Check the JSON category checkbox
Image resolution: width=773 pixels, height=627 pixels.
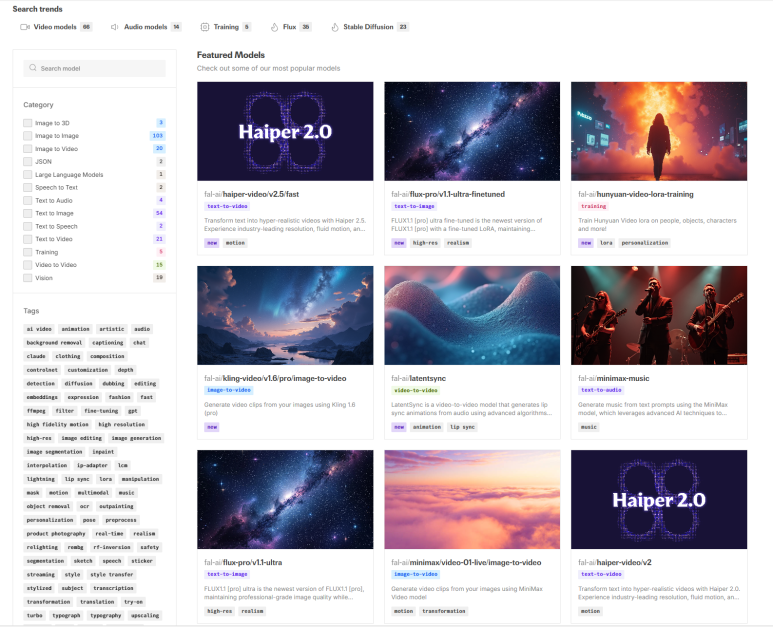pos(28,161)
